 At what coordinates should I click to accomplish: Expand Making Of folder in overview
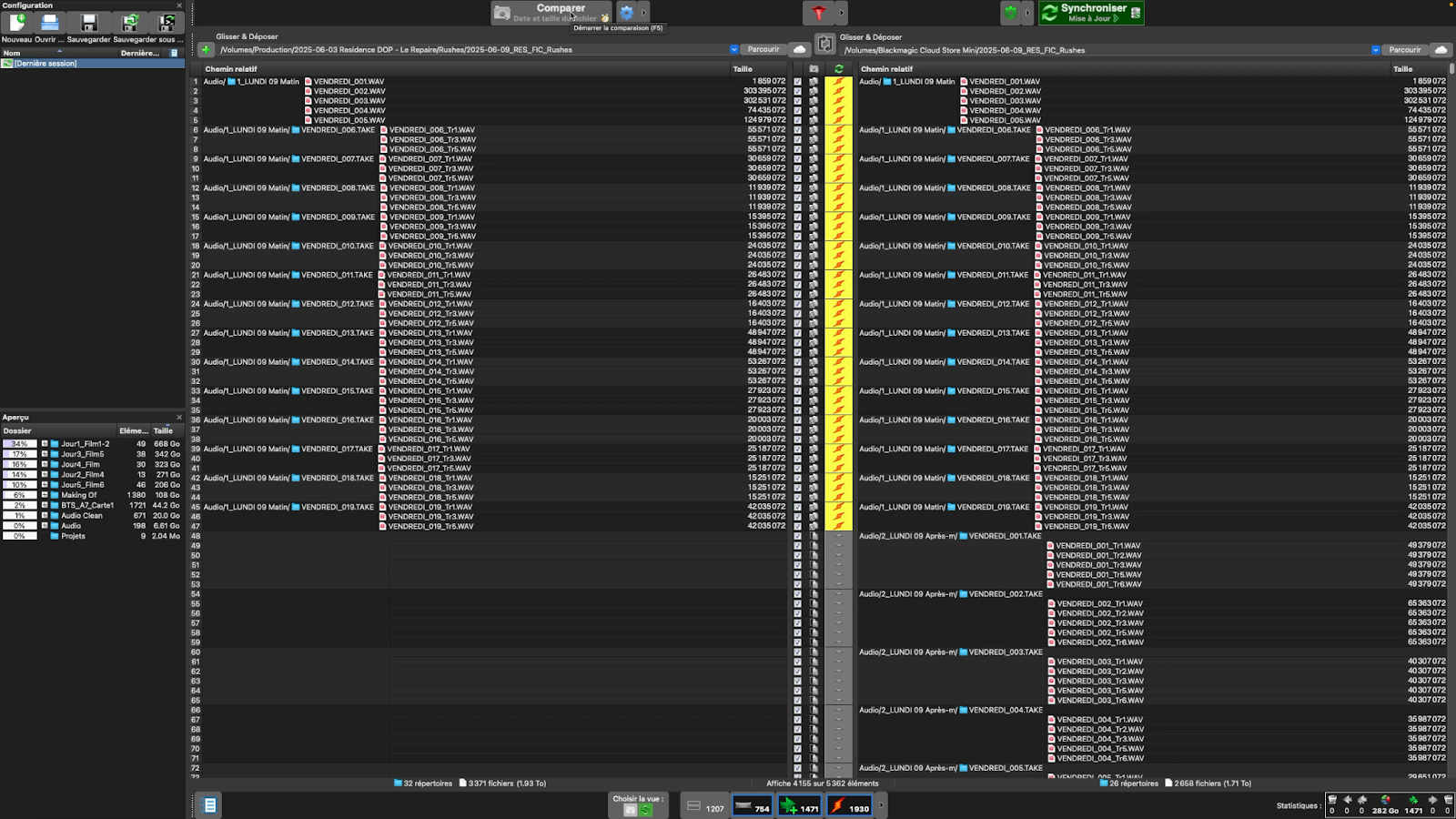(x=45, y=495)
